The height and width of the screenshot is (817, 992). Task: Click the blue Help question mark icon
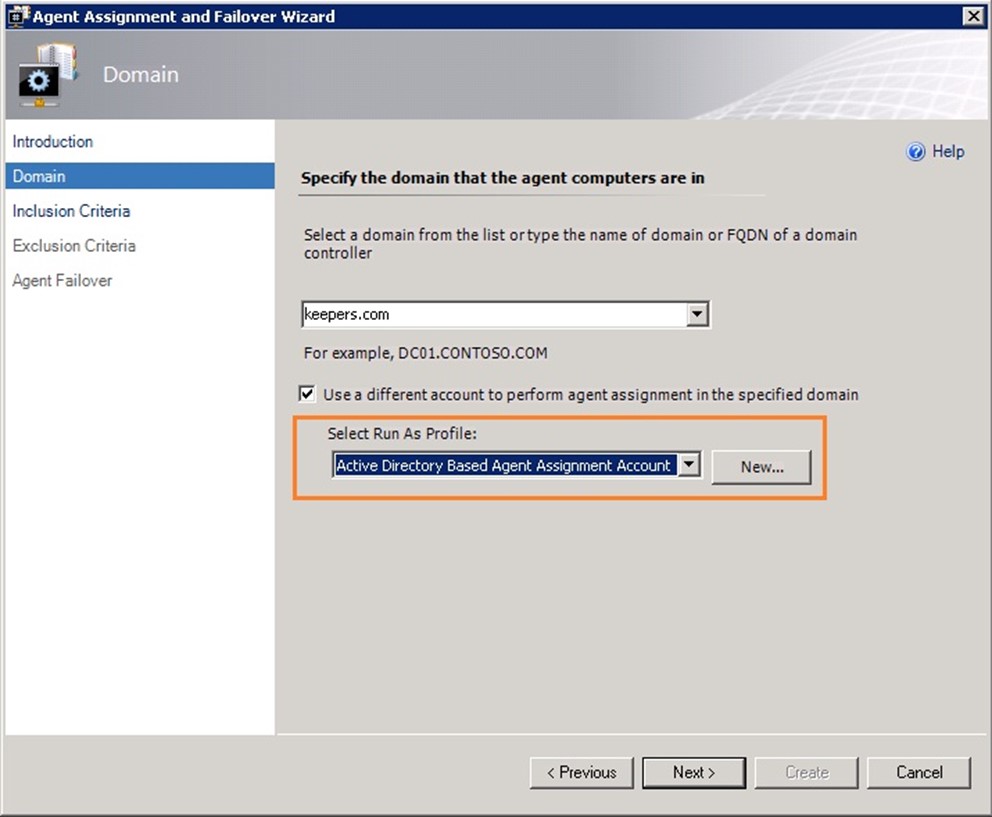(915, 152)
